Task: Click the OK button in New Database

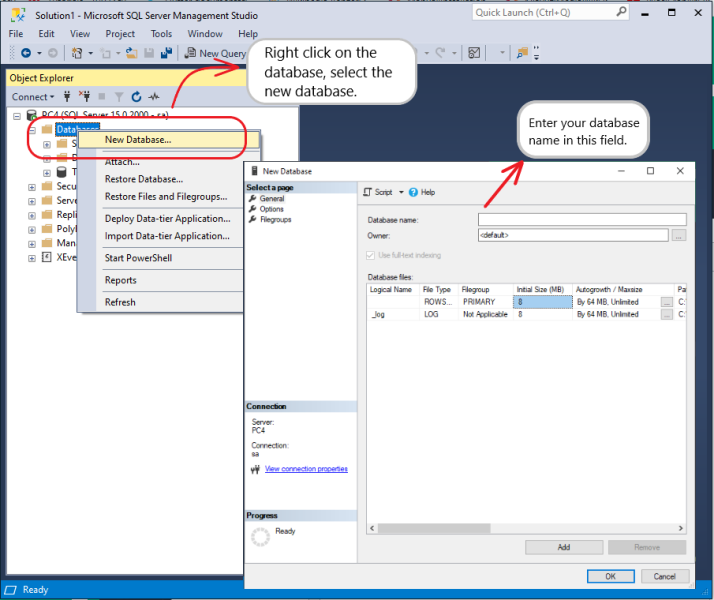Action: 611,576
